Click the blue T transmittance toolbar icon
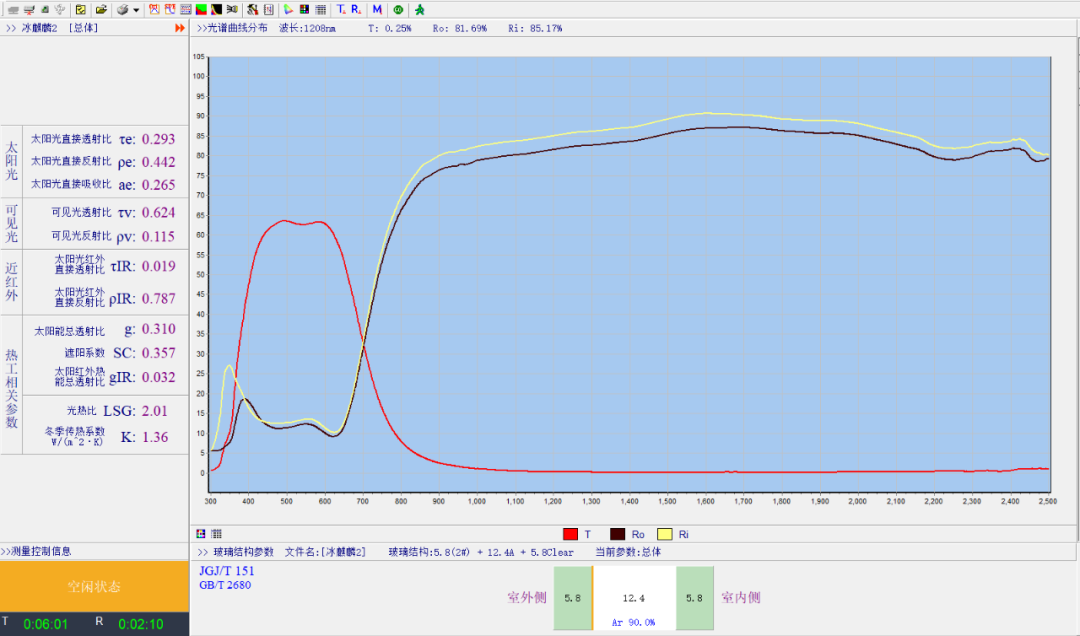This screenshot has height=636, width=1080. (x=341, y=10)
